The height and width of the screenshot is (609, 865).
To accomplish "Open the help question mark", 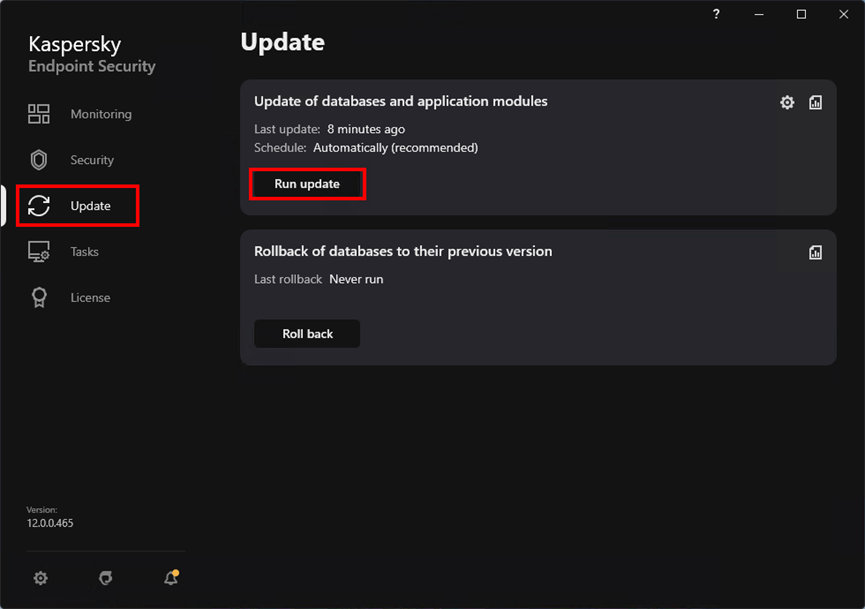I will [716, 14].
